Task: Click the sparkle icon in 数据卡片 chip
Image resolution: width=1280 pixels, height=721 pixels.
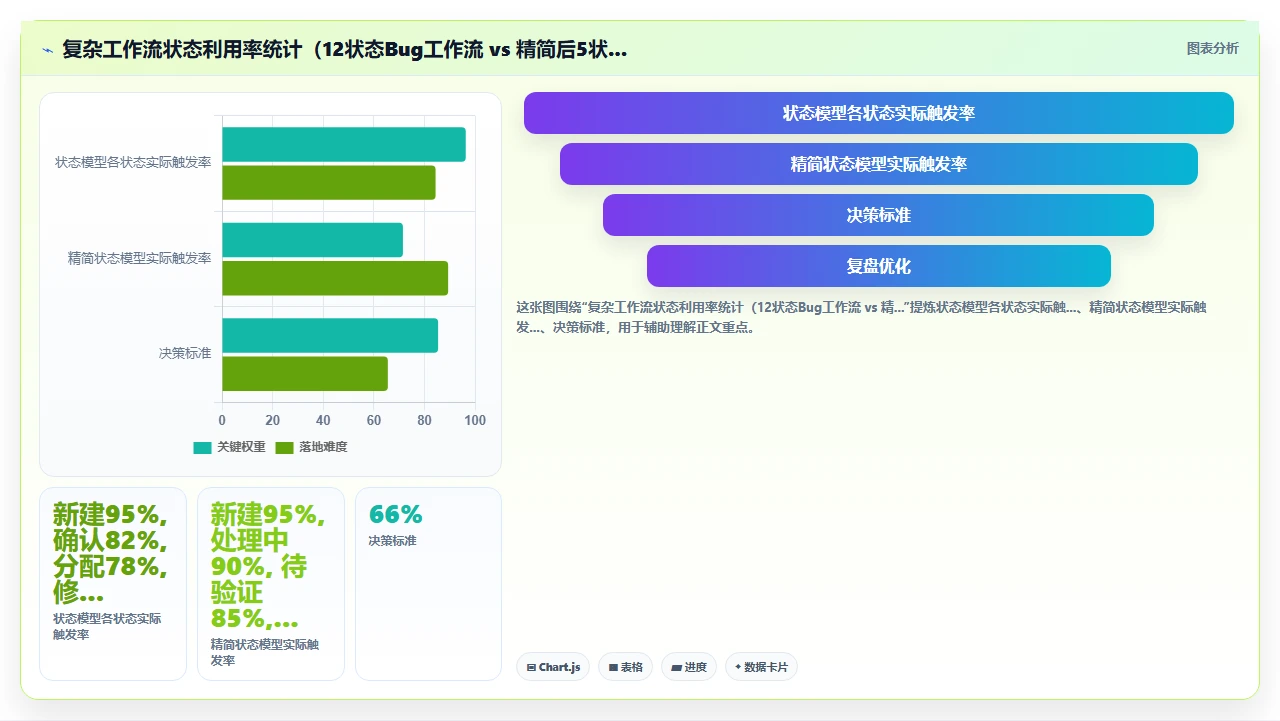Action: pos(738,667)
